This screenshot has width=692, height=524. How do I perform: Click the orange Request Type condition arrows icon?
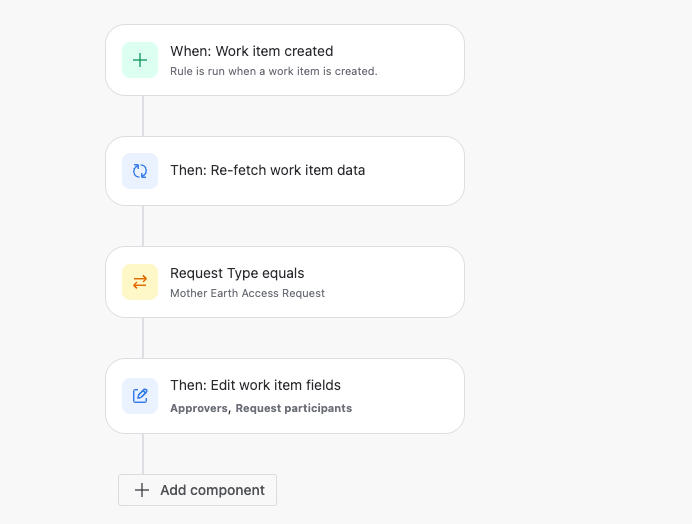[140, 282]
